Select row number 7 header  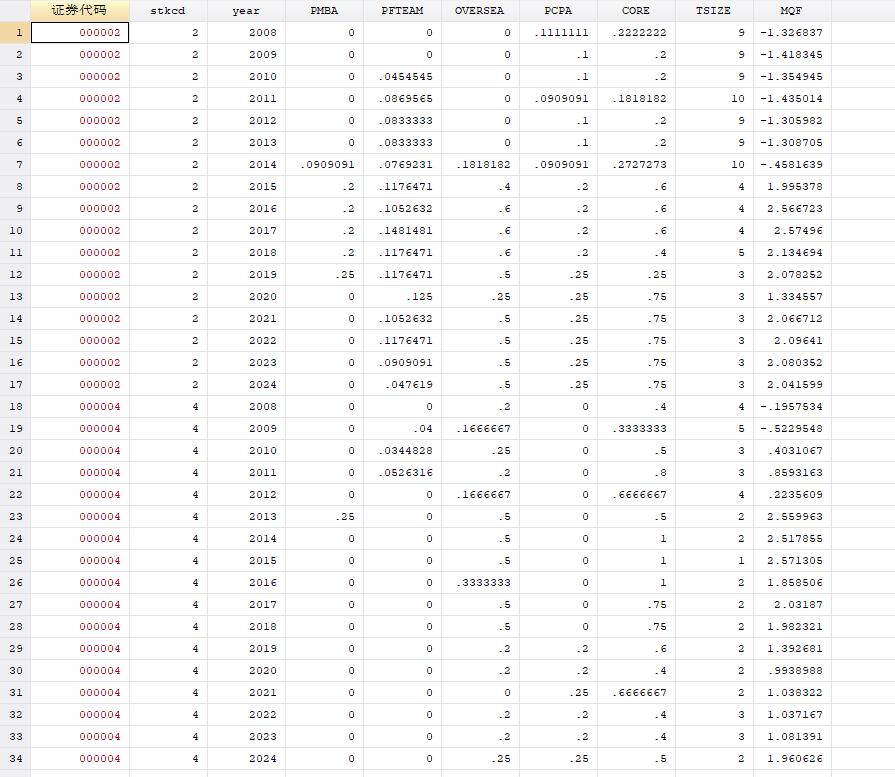(15, 164)
